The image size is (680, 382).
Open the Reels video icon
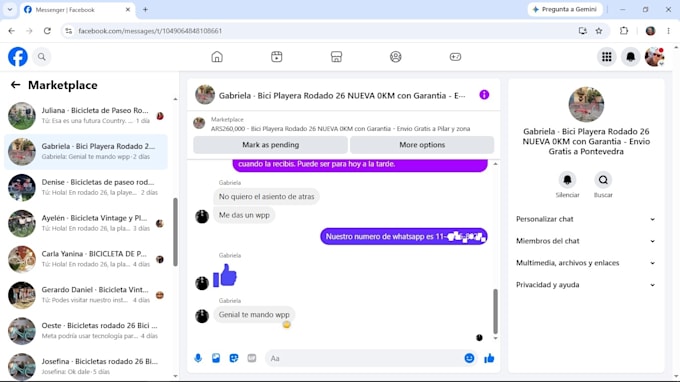tap(277, 57)
